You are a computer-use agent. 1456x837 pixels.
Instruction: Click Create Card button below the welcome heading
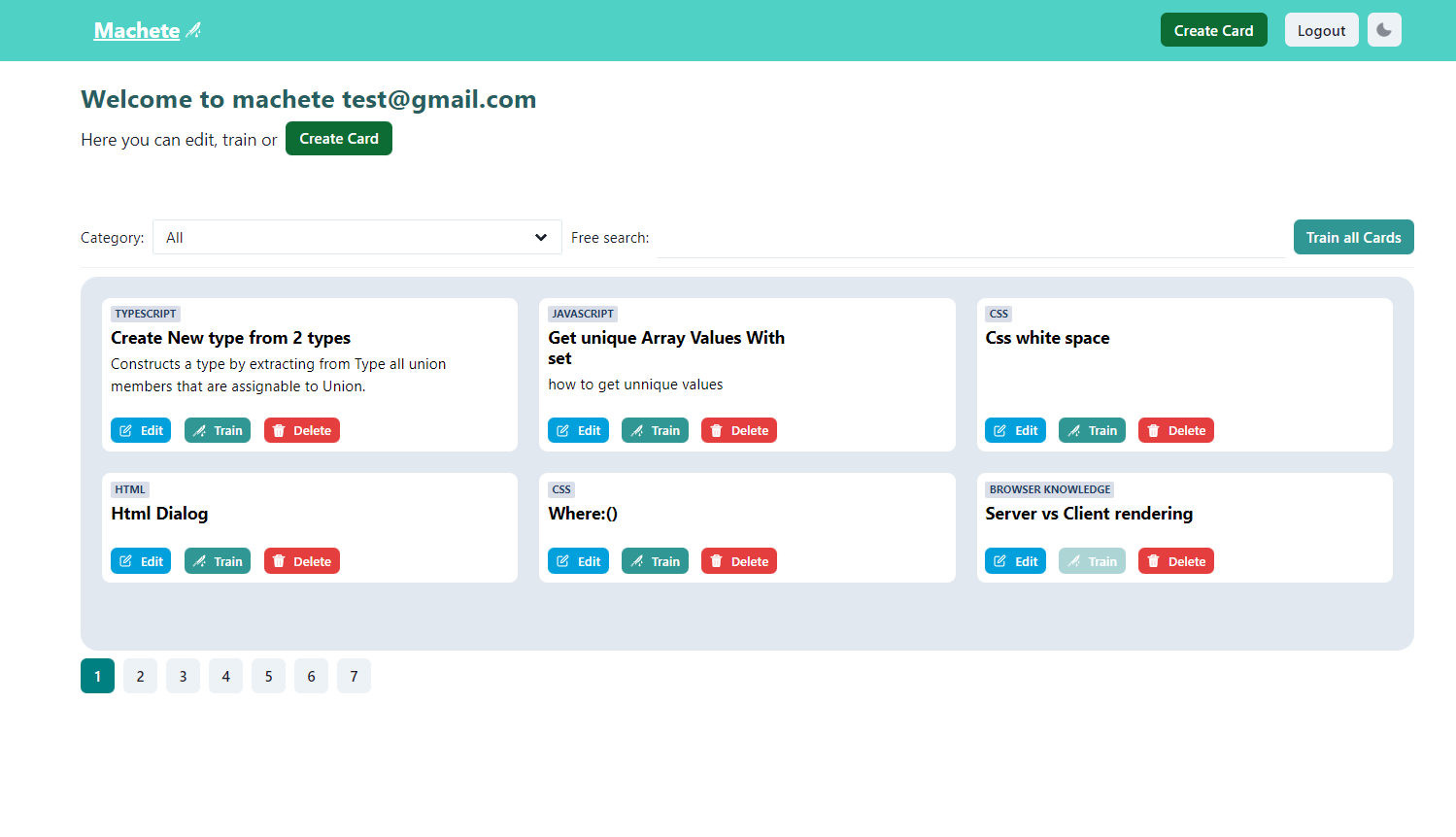coord(338,139)
